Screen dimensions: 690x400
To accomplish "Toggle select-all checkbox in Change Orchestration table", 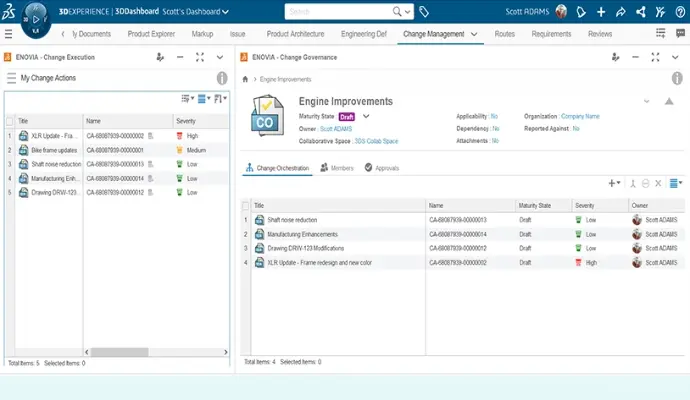I will (x=246, y=206).
